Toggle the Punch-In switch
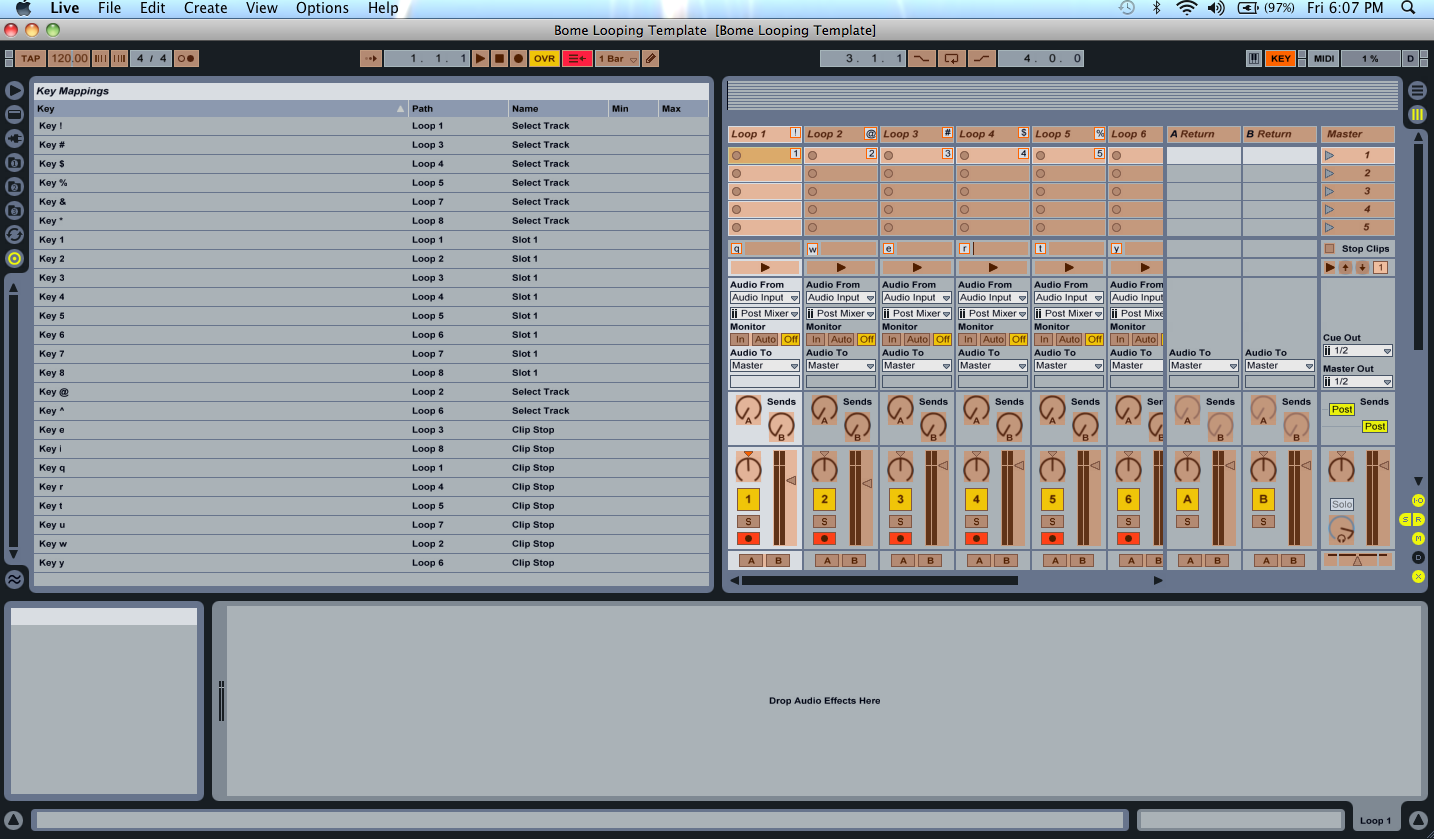This screenshot has width=1434, height=839. point(921,59)
